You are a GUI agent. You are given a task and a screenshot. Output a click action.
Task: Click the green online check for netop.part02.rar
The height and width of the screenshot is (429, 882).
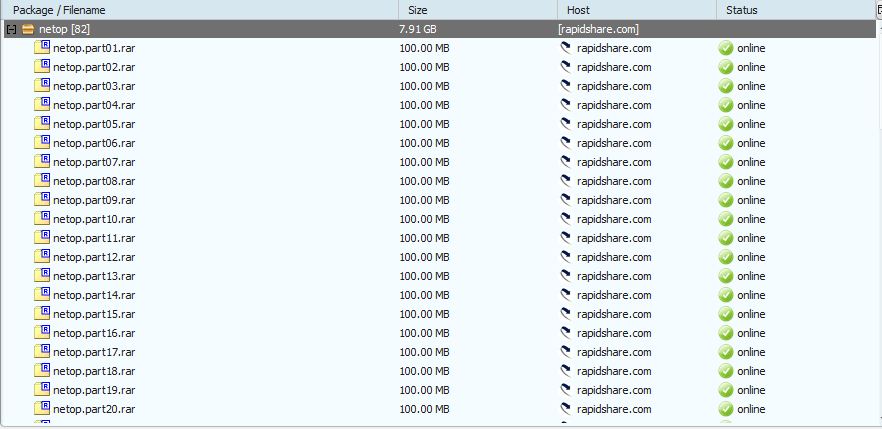[726, 67]
